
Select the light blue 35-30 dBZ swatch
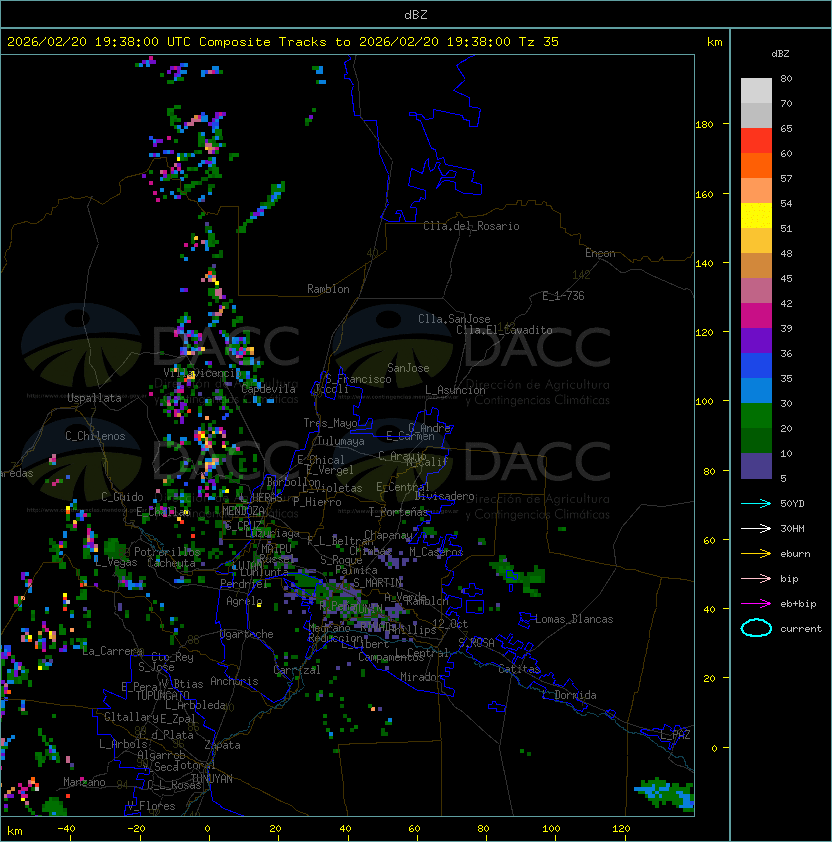coord(756,391)
